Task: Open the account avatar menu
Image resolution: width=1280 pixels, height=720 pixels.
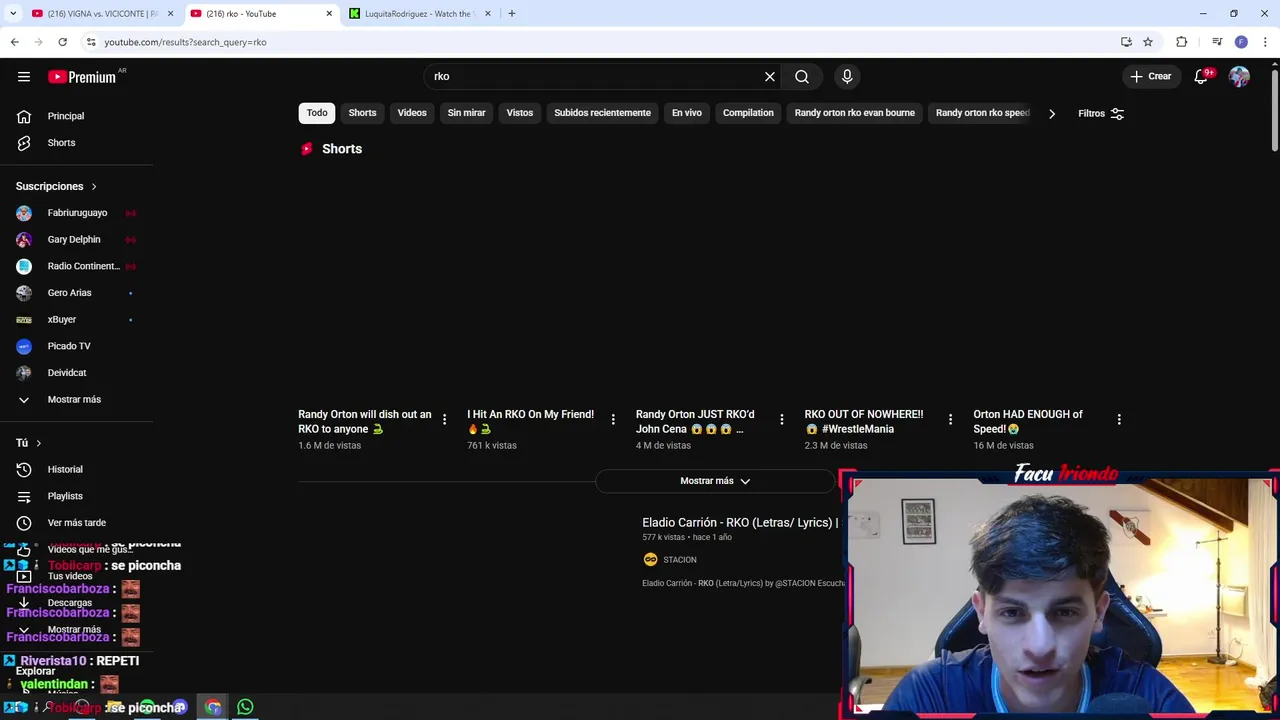Action: click(x=1239, y=76)
